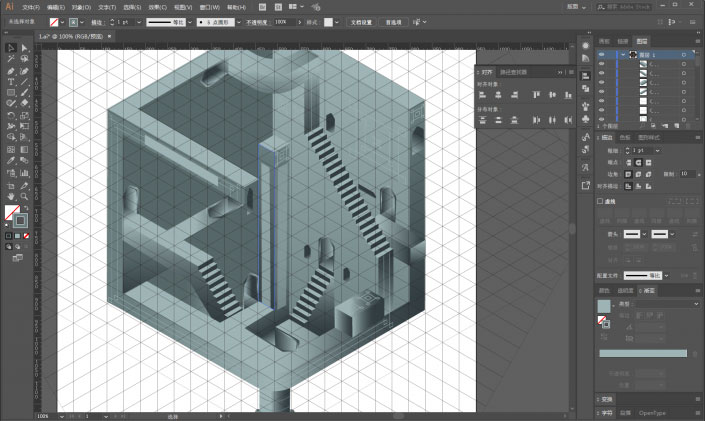The width and height of the screenshot is (705, 421).
Task: Open Adobe Bridge from top bar
Action: tap(263, 7)
